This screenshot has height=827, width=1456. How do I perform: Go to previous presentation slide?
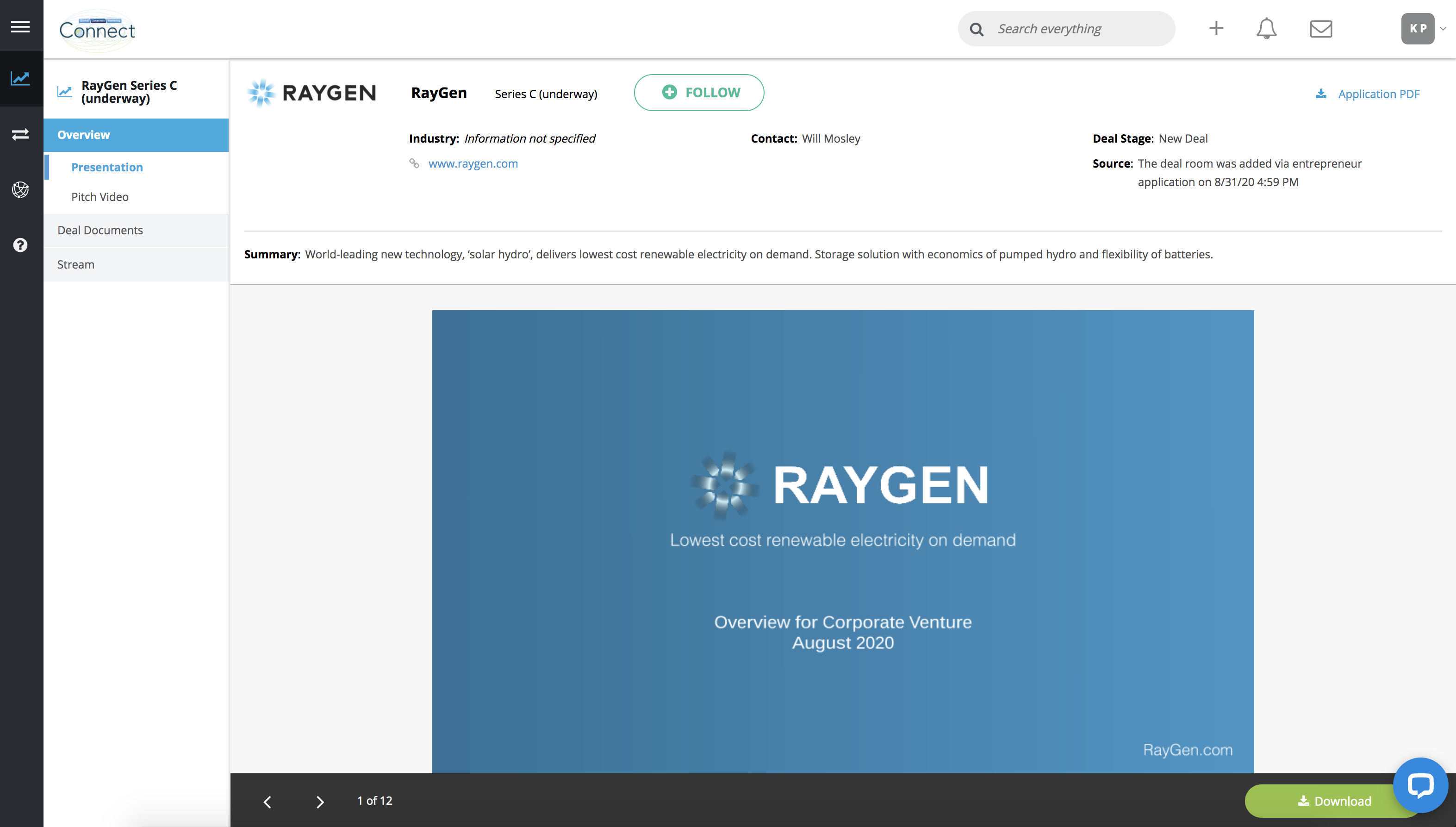pyautogui.click(x=268, y=801)
